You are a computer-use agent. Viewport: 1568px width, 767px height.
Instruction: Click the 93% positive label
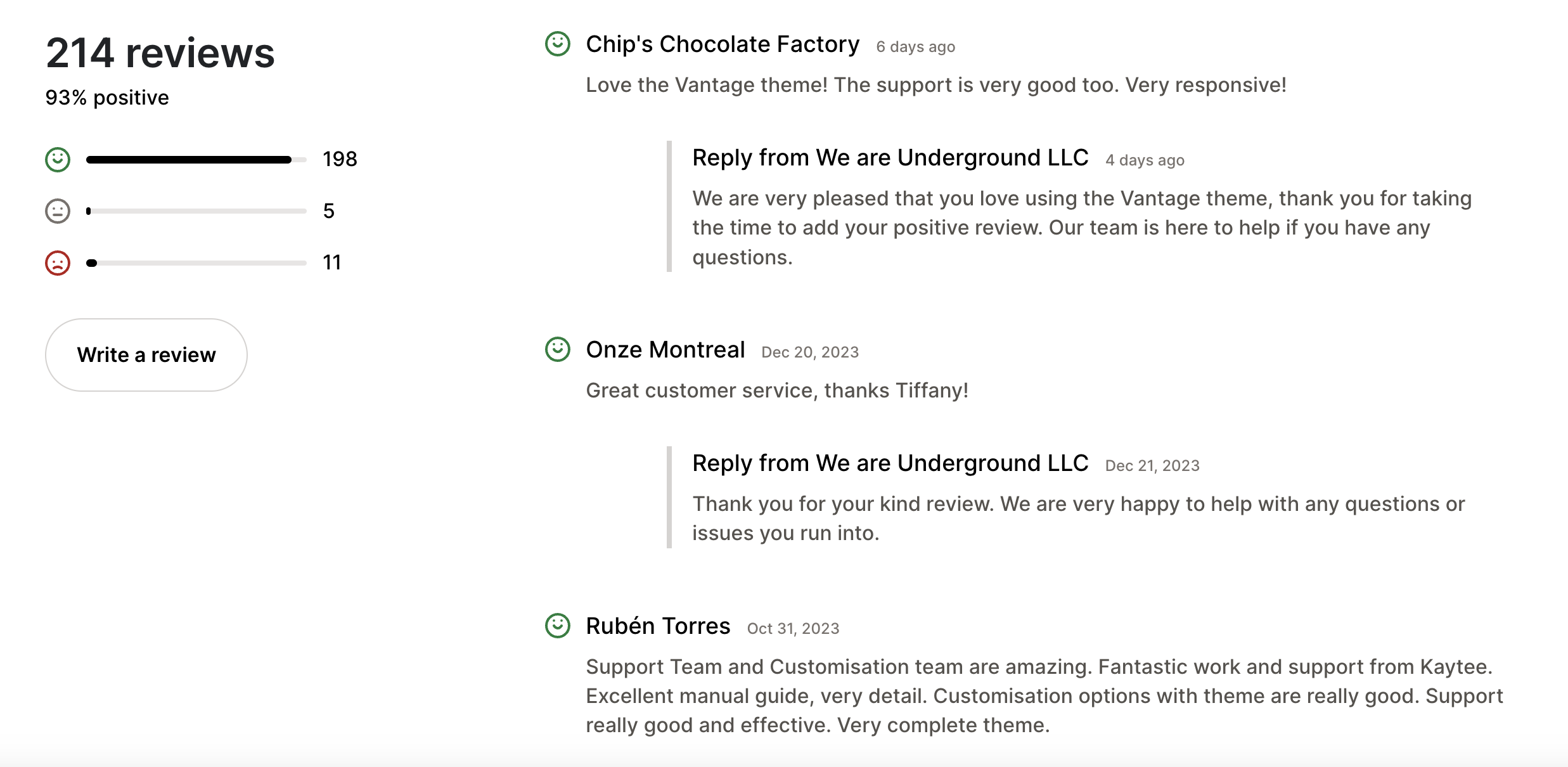(x=107, y=97)
